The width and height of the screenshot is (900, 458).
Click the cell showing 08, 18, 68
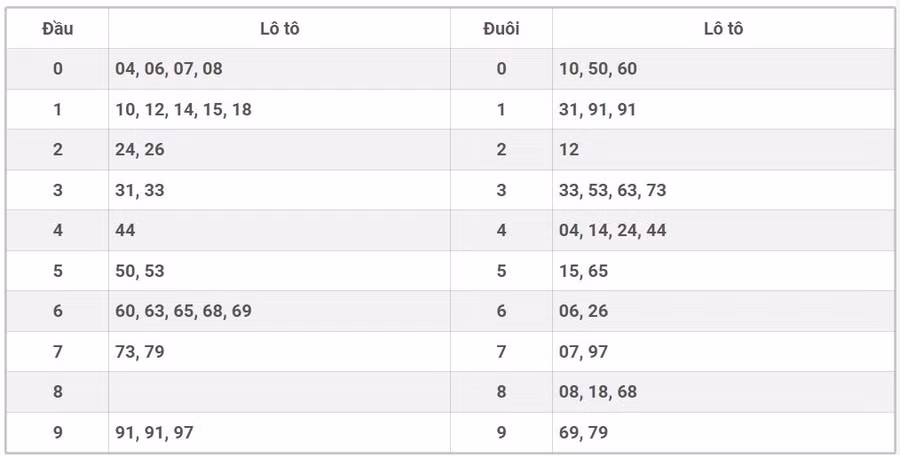coord(598,392)
